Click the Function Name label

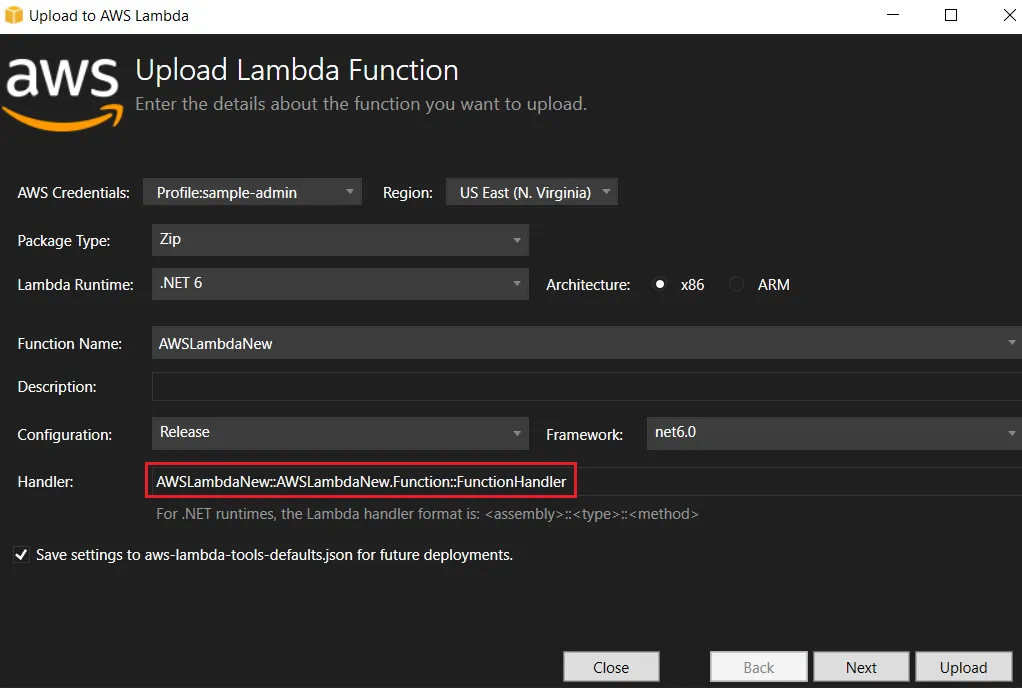(x=69, y=343)
